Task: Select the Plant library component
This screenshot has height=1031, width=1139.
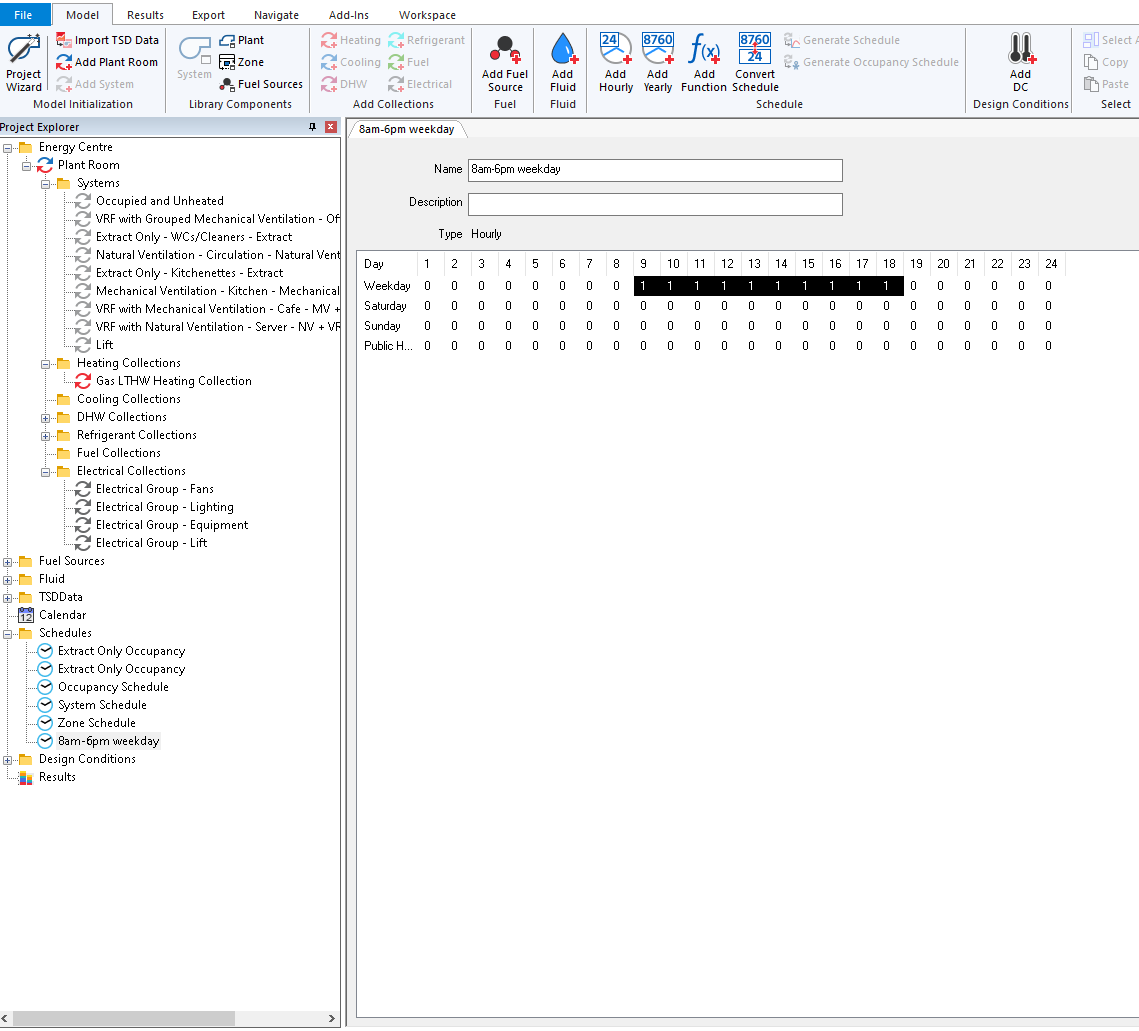Action: 241,40
